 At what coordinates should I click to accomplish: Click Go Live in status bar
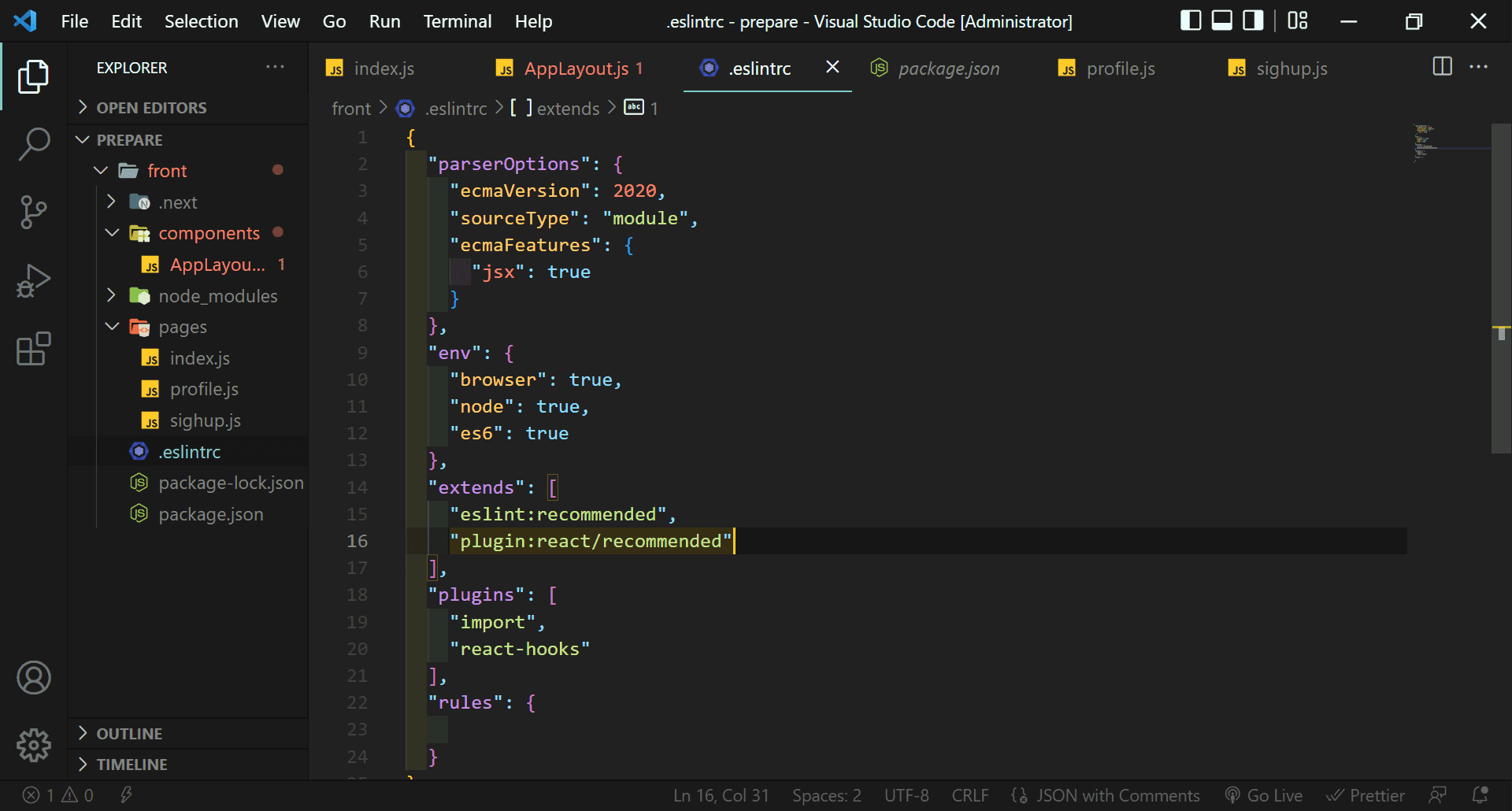click(1264, 795)
